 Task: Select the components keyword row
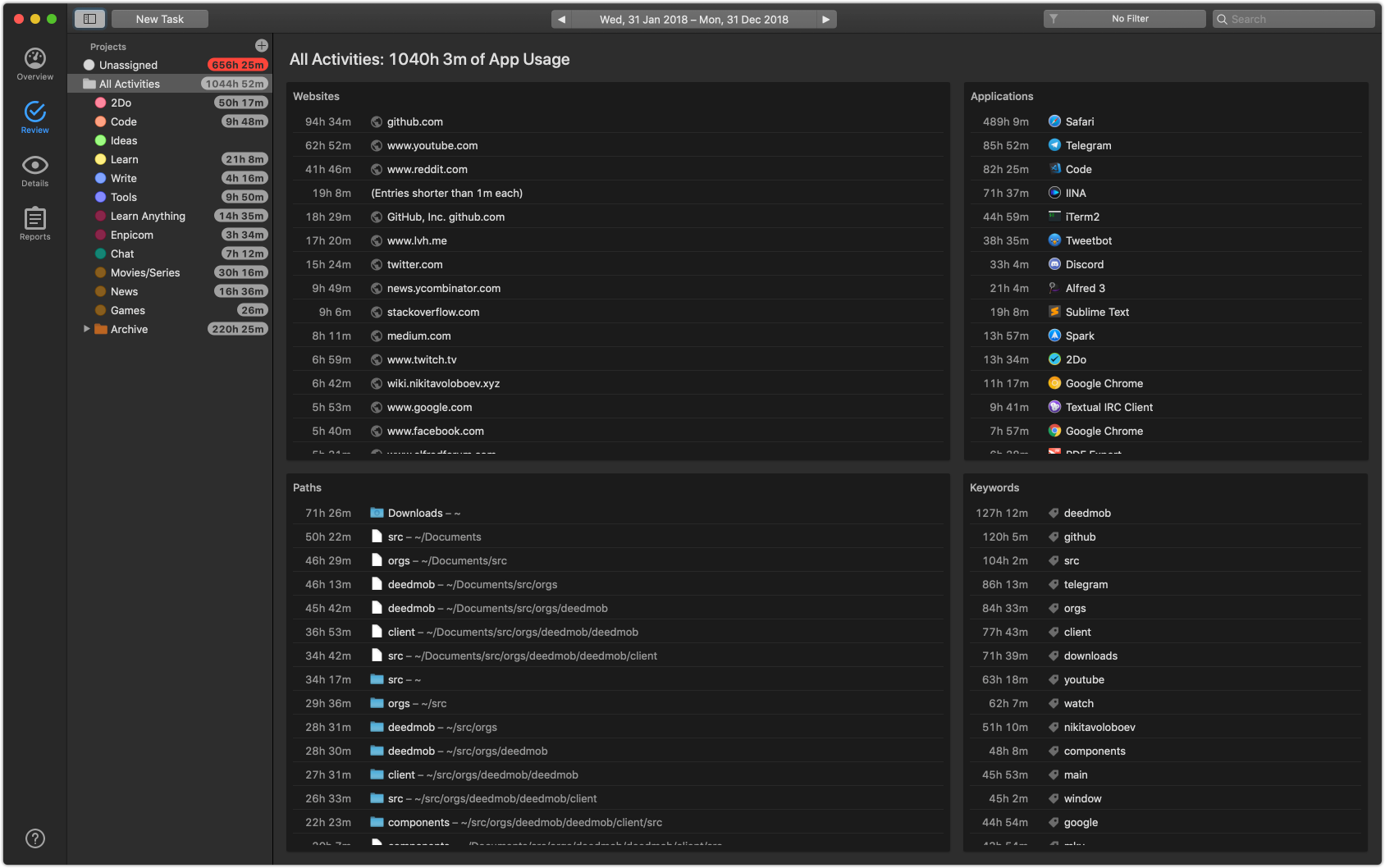point(1166,751)
